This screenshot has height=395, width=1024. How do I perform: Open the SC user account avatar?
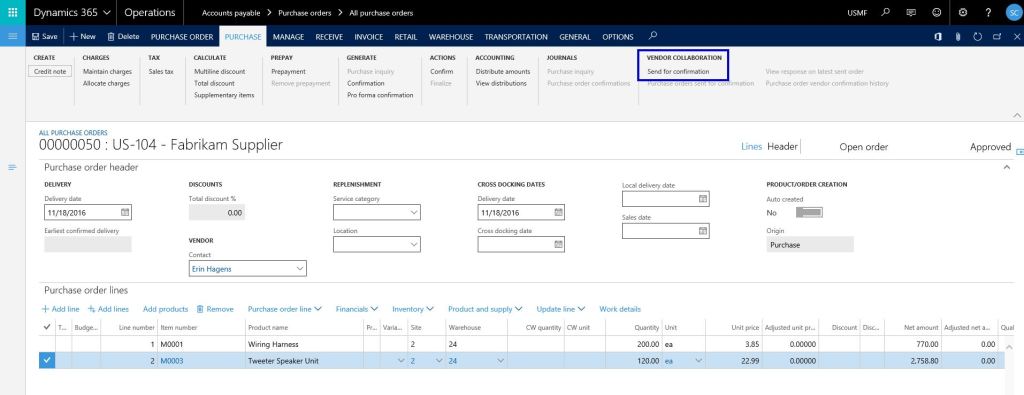coord(1013,12)
